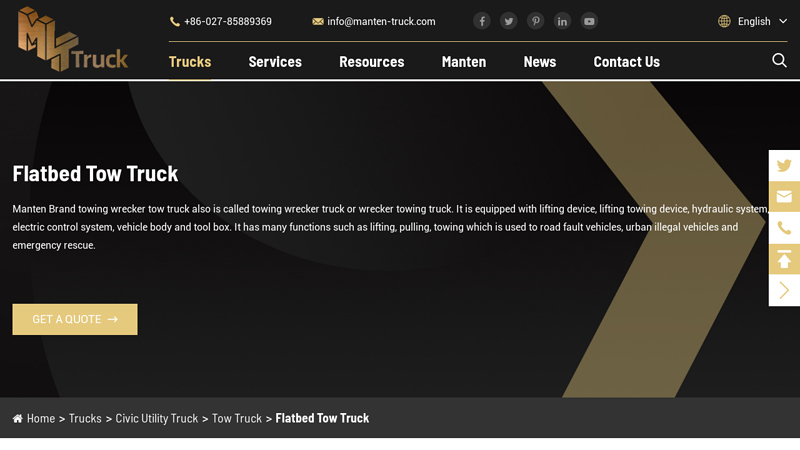
Task: Open the Services menu
Action: coord(275,62)
